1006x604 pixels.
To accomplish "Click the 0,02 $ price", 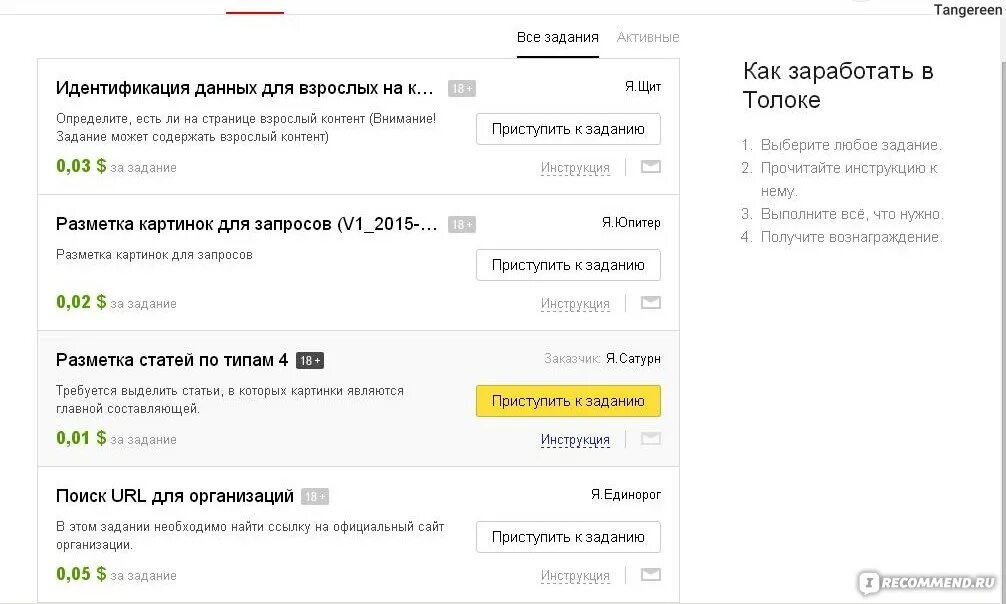I will pos(81,302).
